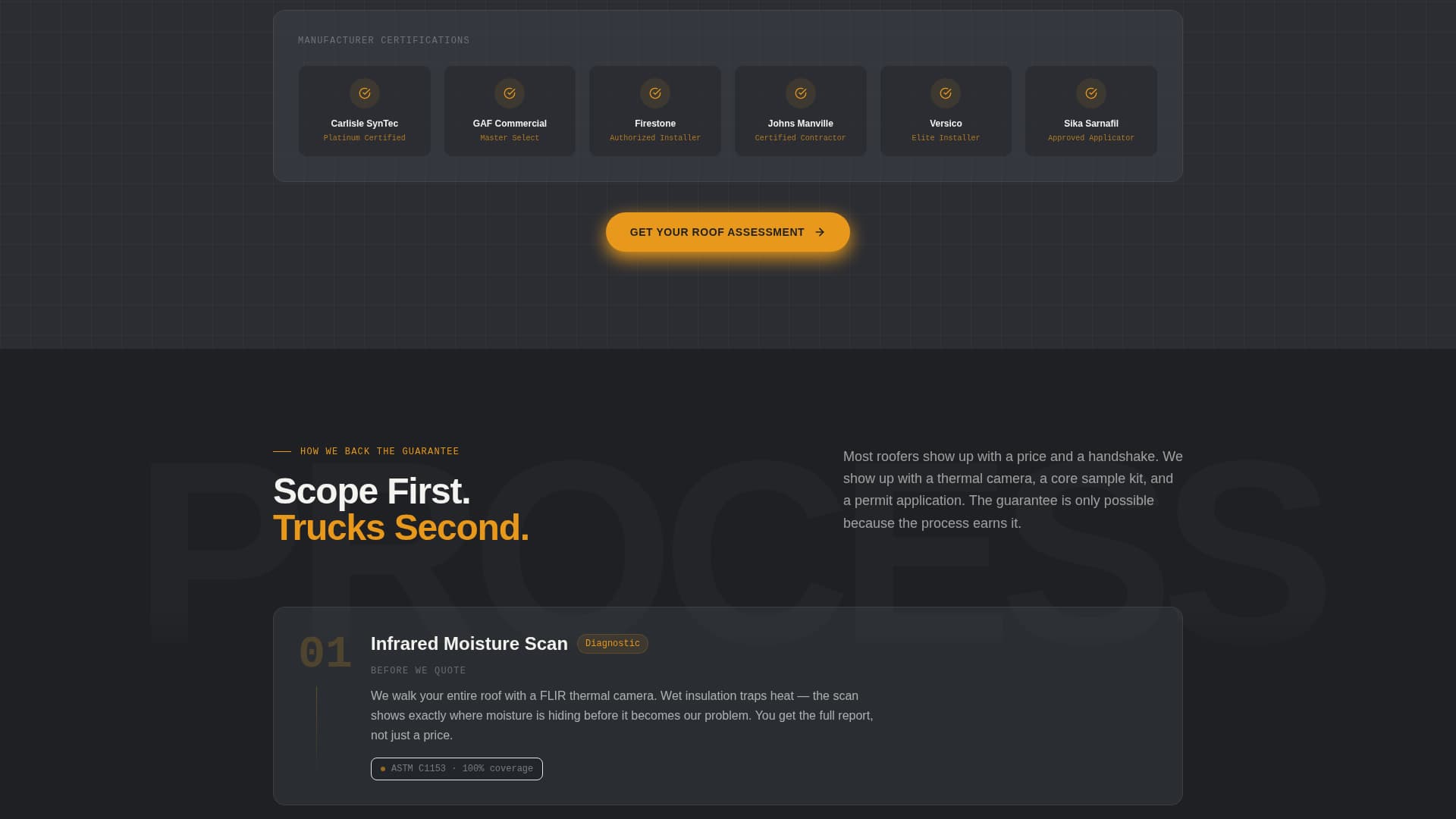Click the Platinum Certified label
The height and width of the screenshot is (819, 1456).
pyautogui.click(x=365, y=138)
